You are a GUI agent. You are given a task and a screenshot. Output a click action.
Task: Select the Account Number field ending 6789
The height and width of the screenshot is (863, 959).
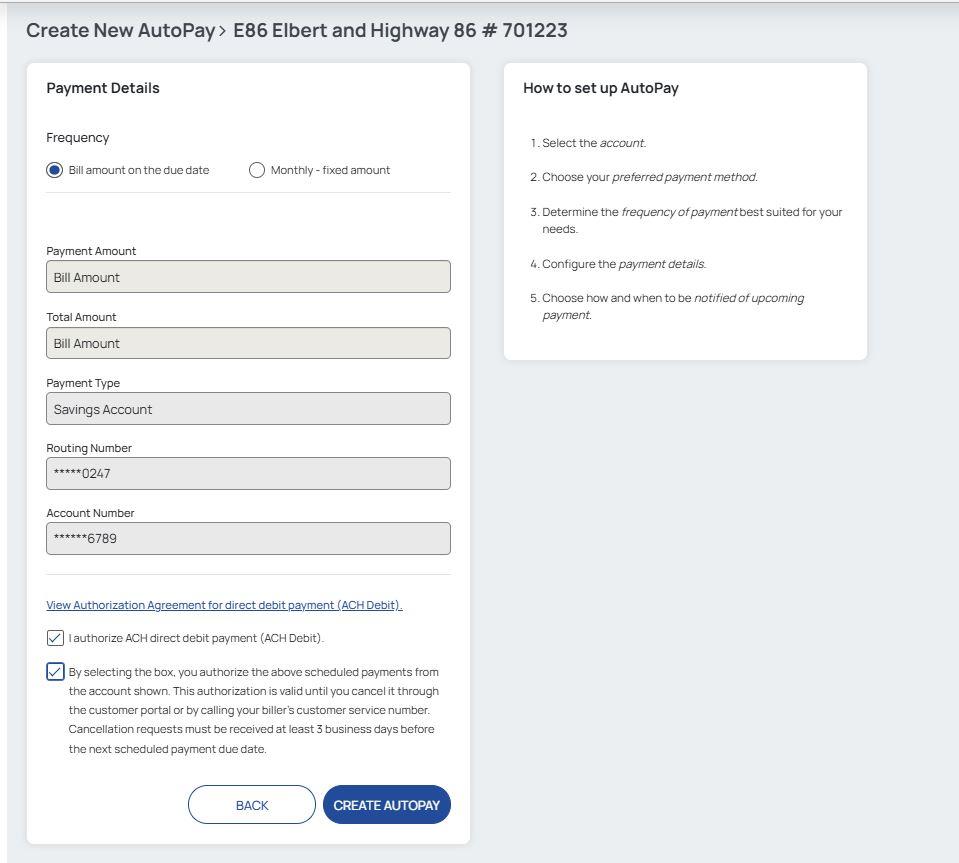pyautogui.click(x=248, y=537)
